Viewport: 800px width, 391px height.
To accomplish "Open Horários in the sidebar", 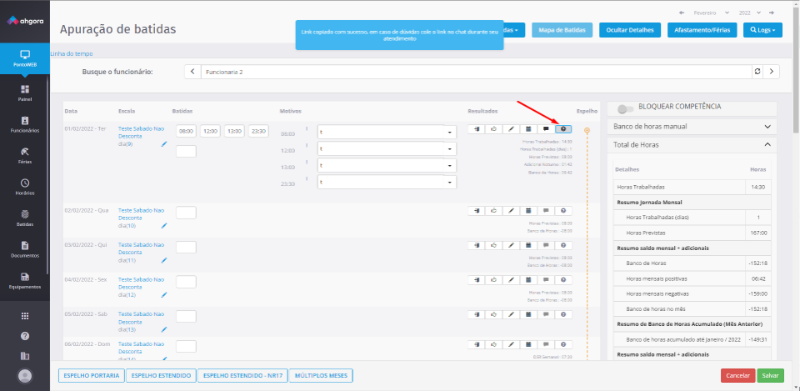I will pyautogui.click(x=25, y=187).
